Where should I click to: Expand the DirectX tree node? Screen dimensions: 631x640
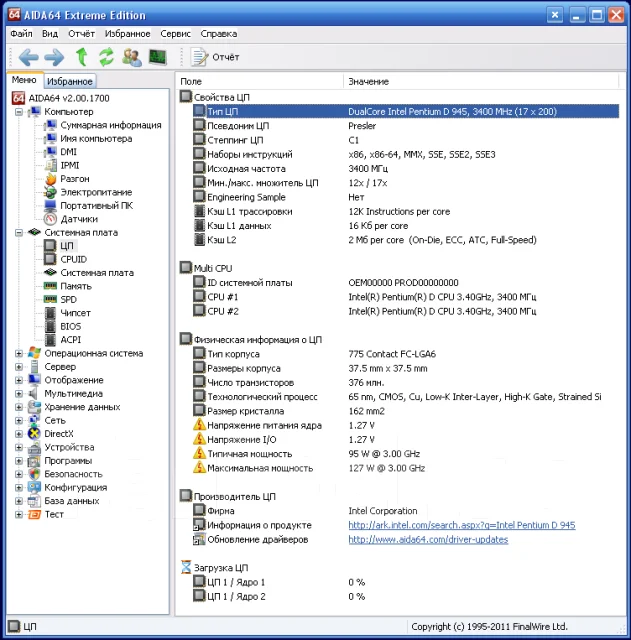click(19, 434)
